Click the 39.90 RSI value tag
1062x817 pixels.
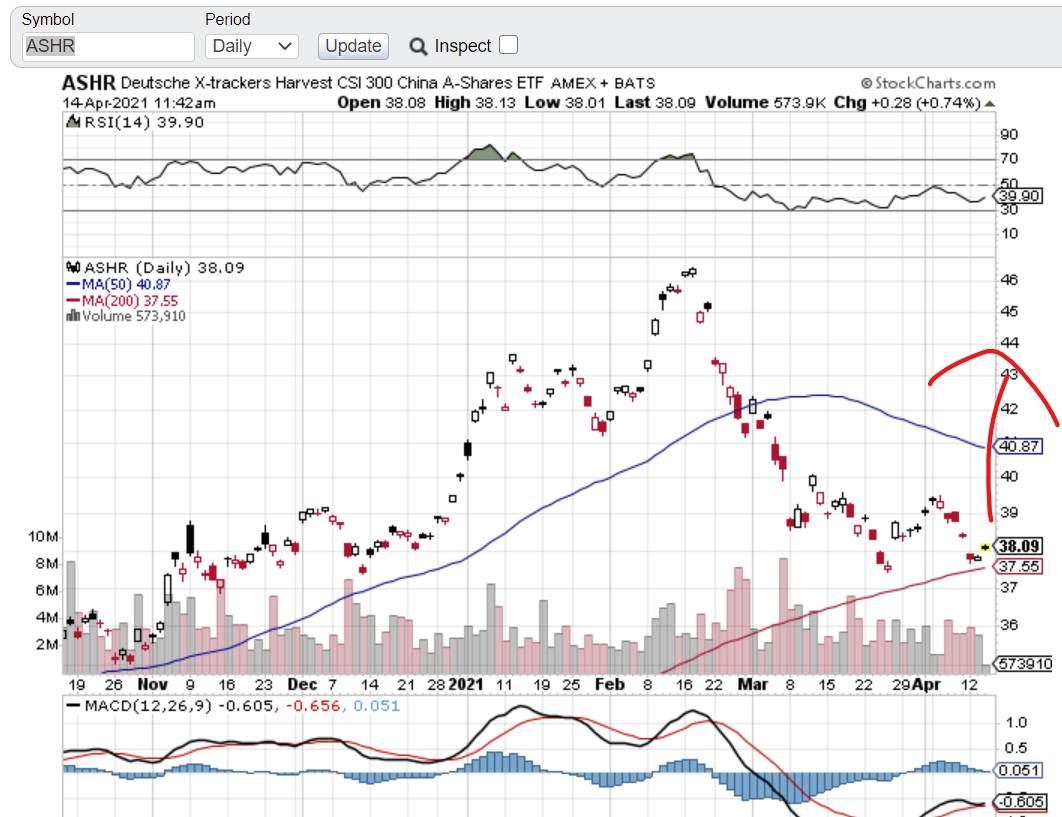(x=1020, y=197)
